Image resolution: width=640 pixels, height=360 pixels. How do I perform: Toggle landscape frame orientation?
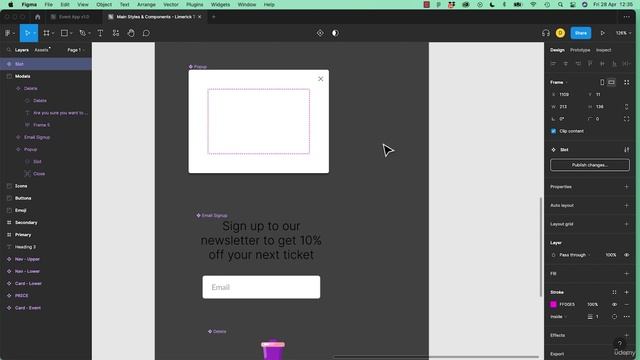click(611, 82)
